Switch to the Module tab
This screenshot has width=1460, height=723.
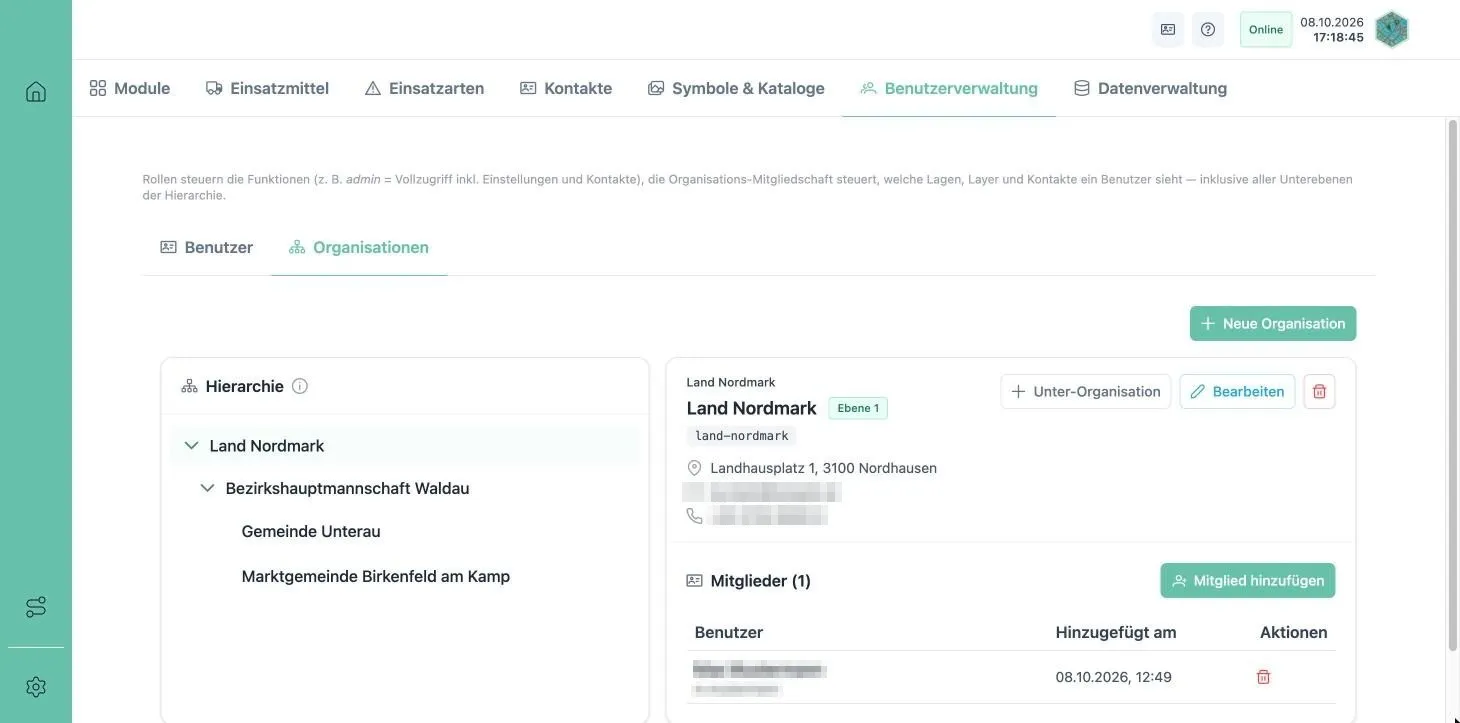pos(130,88)
